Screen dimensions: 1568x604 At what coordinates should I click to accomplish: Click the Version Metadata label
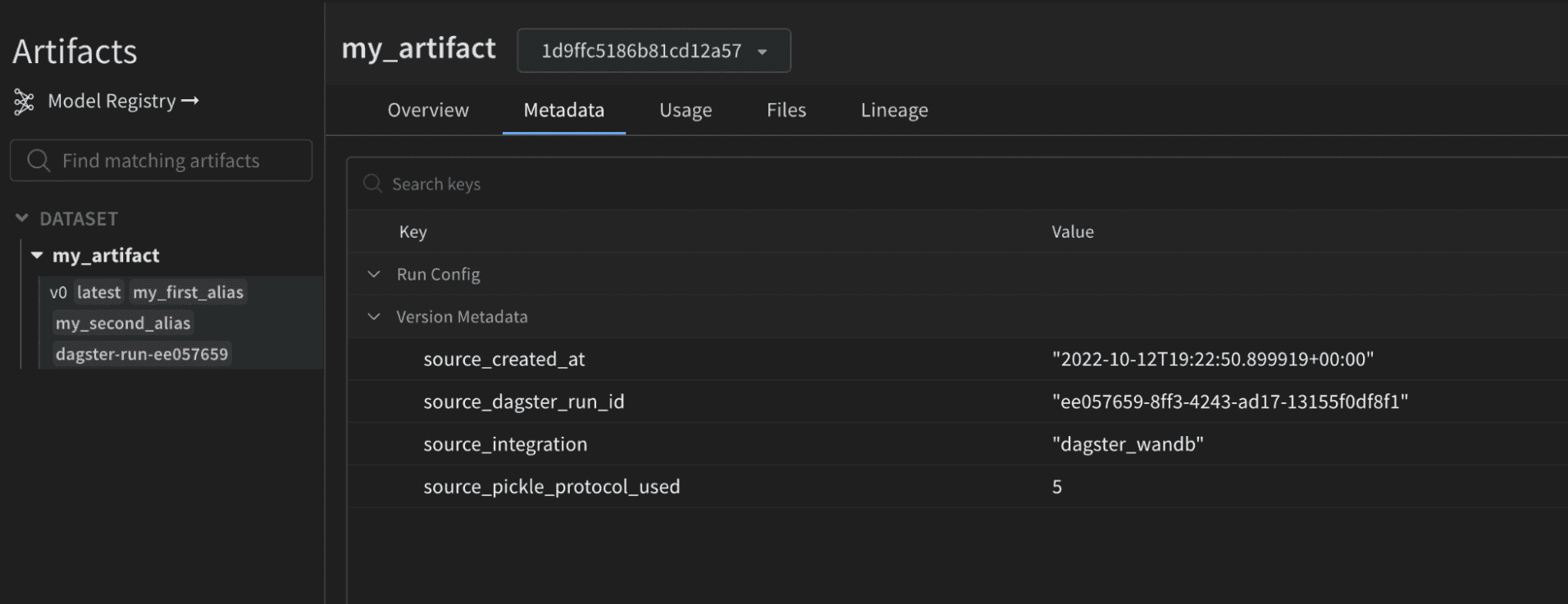pos(462,316)
